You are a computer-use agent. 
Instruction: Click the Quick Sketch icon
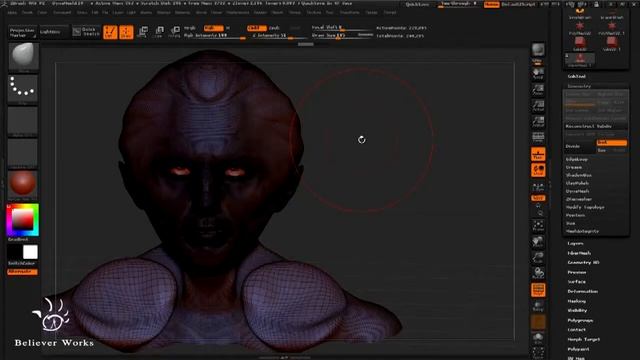[86, 32]
